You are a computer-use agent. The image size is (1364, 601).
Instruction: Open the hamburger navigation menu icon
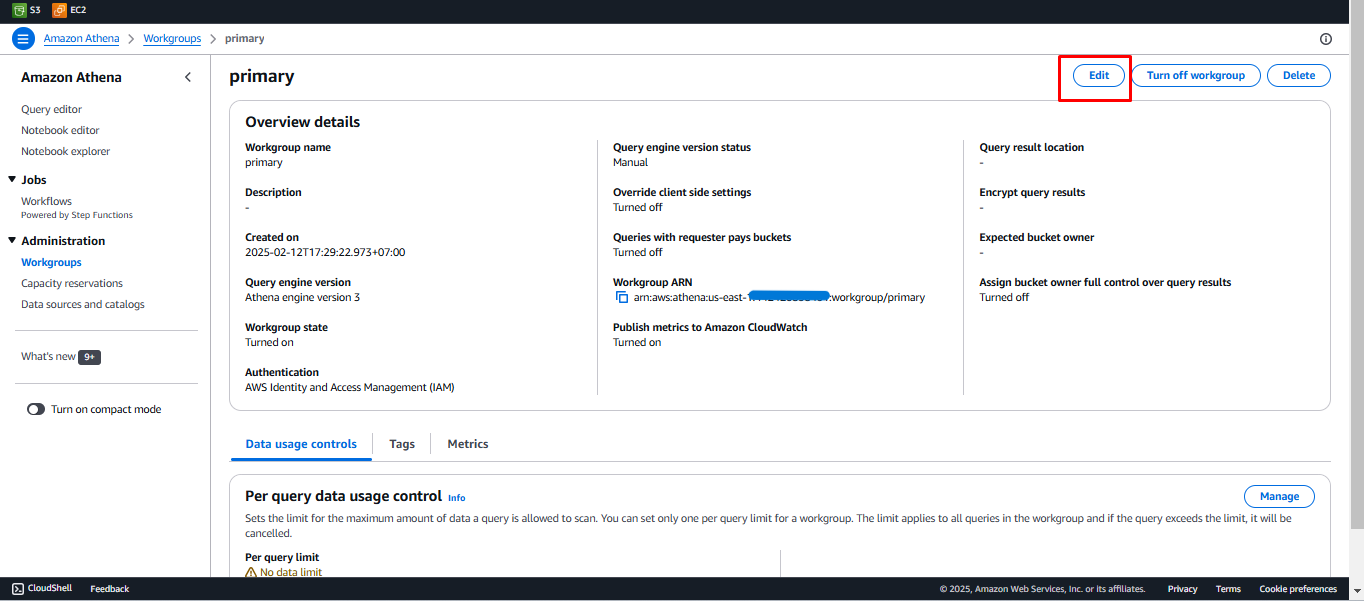pos(23,39)
